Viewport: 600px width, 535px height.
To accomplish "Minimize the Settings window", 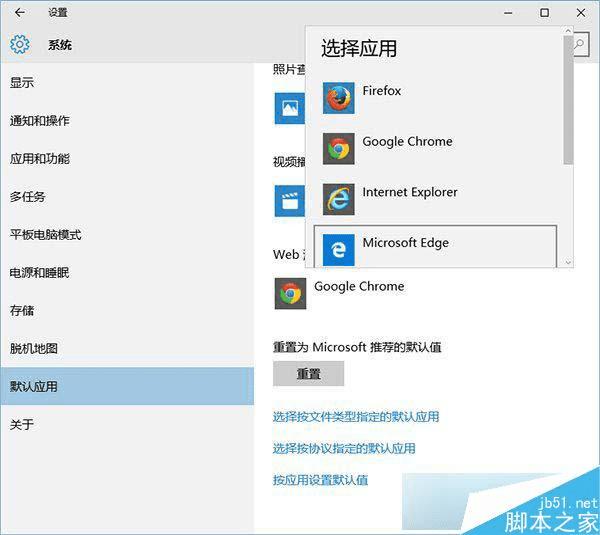I will (508, 13).
